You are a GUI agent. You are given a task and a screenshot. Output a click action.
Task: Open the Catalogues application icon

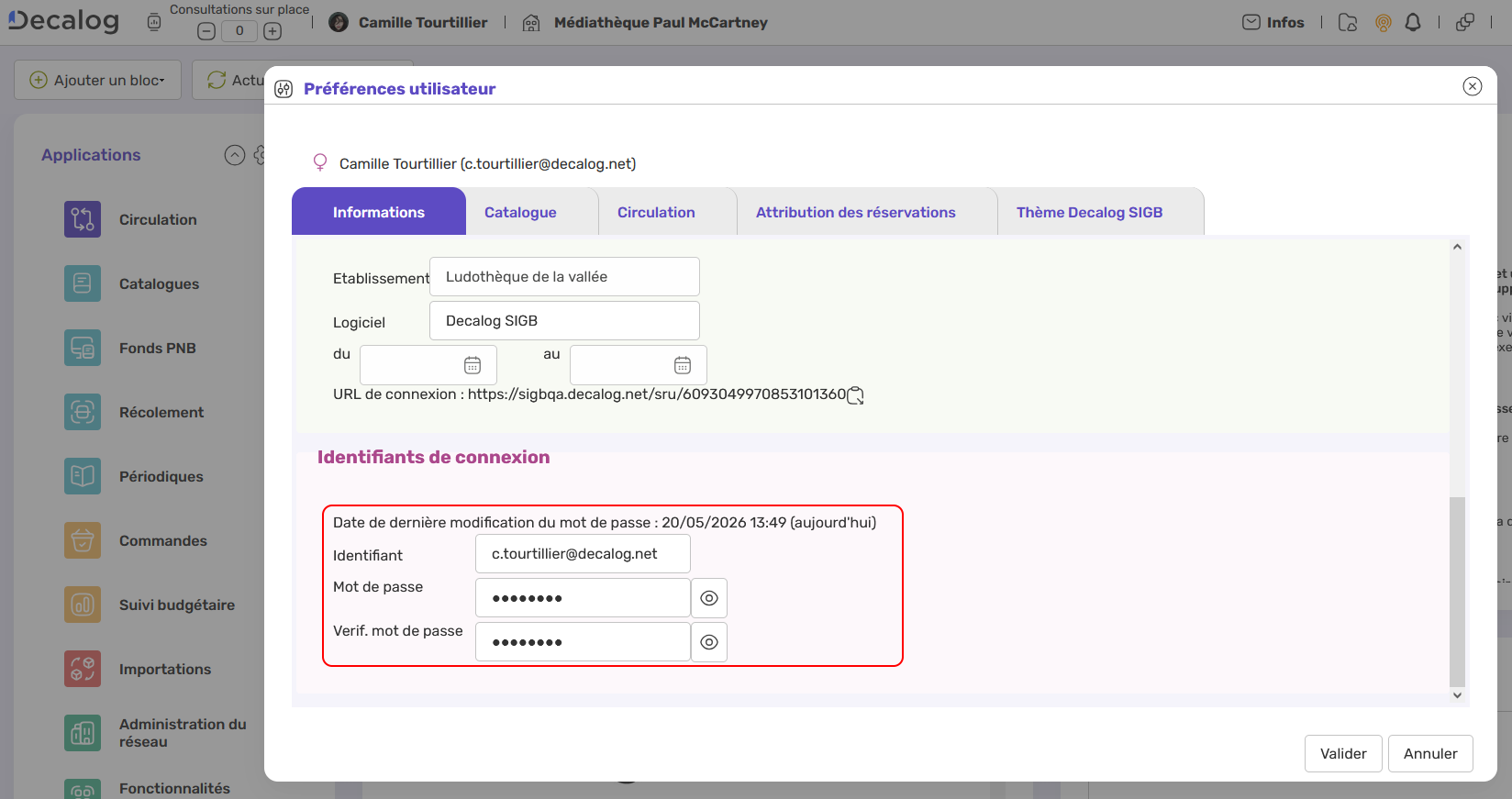click(83, 283)
